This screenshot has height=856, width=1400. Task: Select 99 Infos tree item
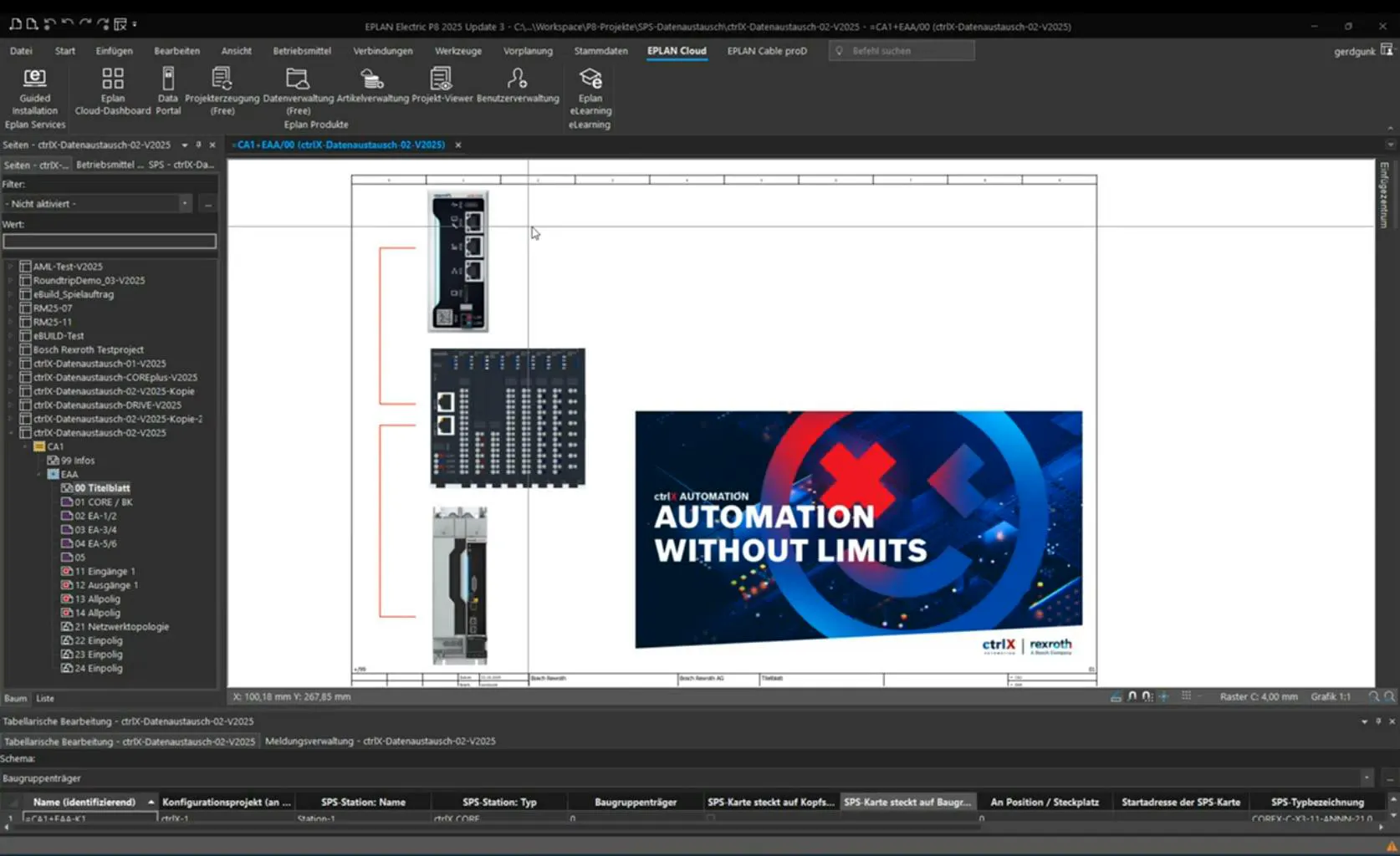[77, 461]
